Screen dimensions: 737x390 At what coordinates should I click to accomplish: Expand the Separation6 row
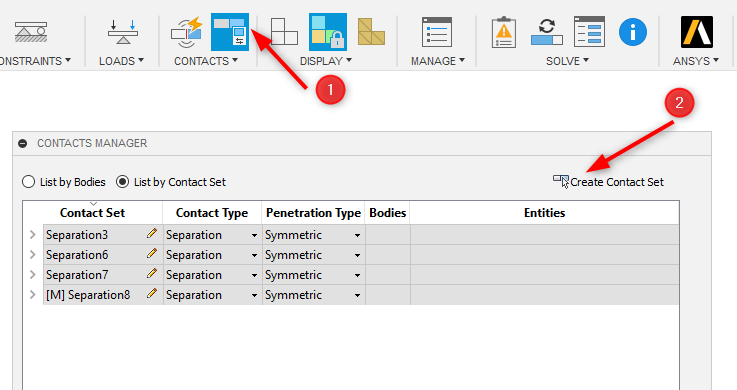(32, 255)
